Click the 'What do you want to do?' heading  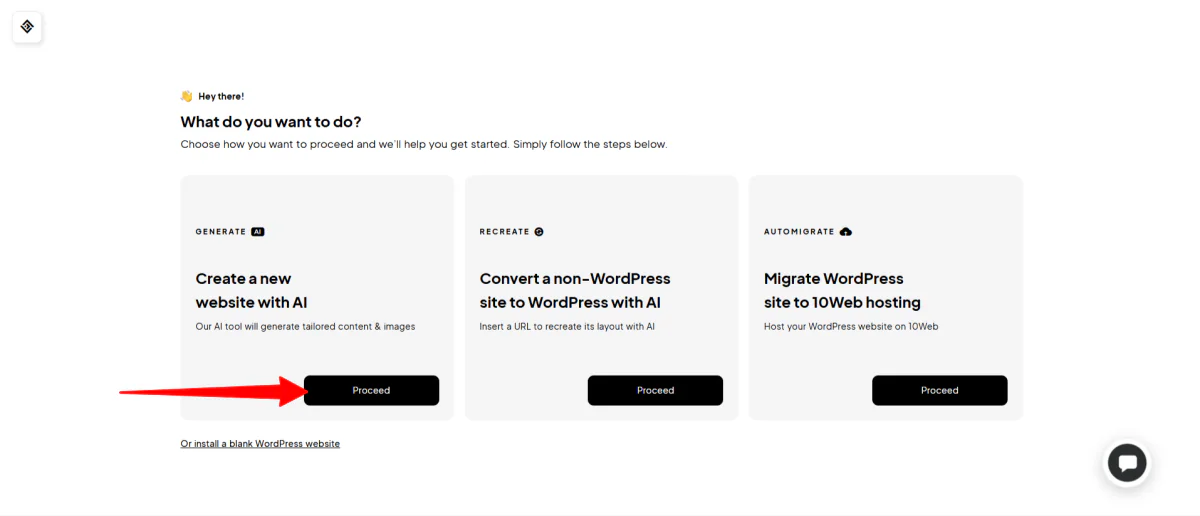pyautogui.click(x=271, y=122)
